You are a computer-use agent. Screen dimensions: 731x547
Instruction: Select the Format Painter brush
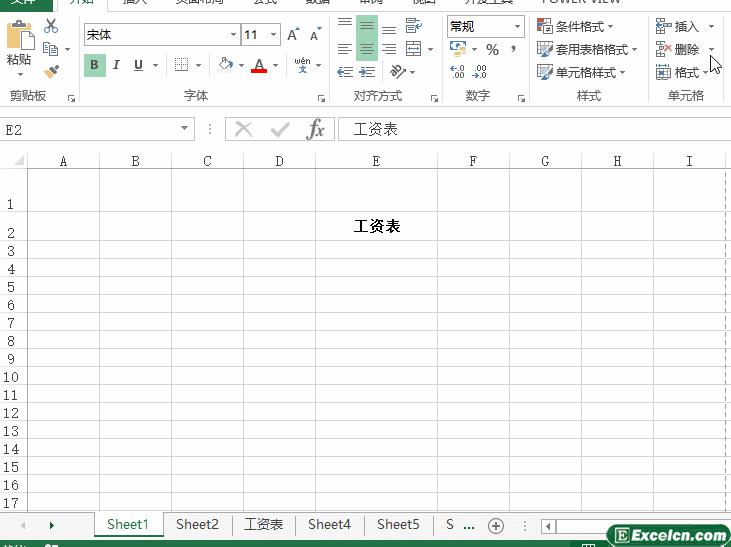click(51, 71)
